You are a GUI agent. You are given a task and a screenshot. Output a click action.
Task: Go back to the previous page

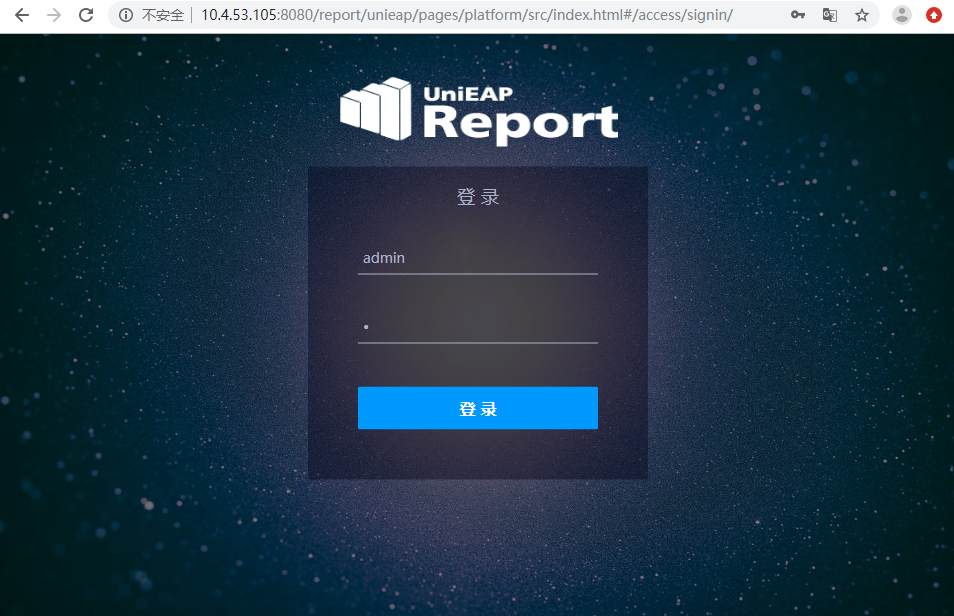point(22,15)
